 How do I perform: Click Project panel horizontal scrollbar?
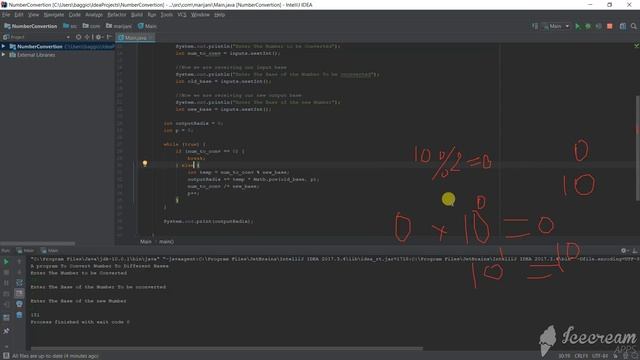[x=38, y=244]
